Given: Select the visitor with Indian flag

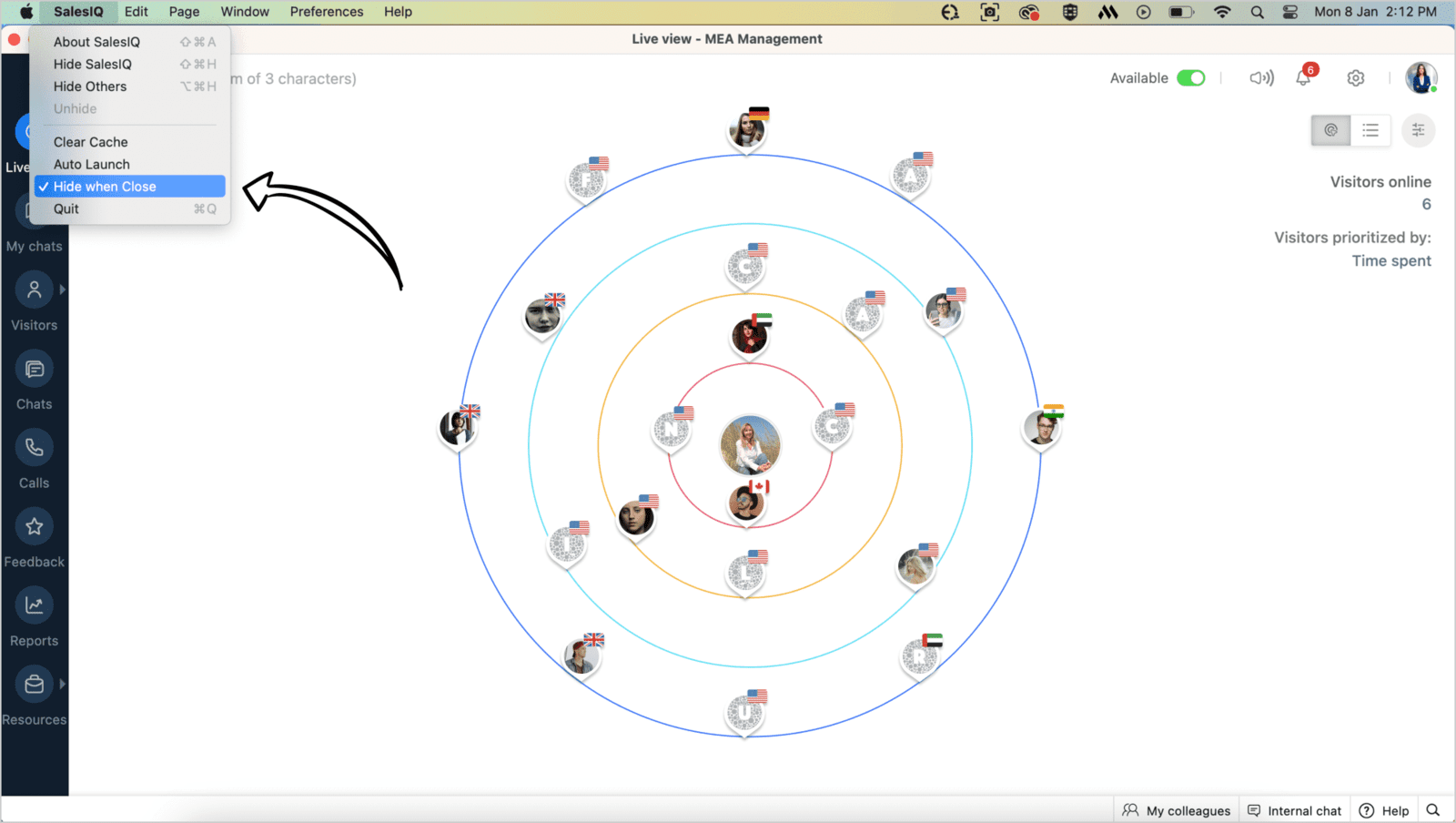Looking at the screenshot, I should coord(1042,428).
